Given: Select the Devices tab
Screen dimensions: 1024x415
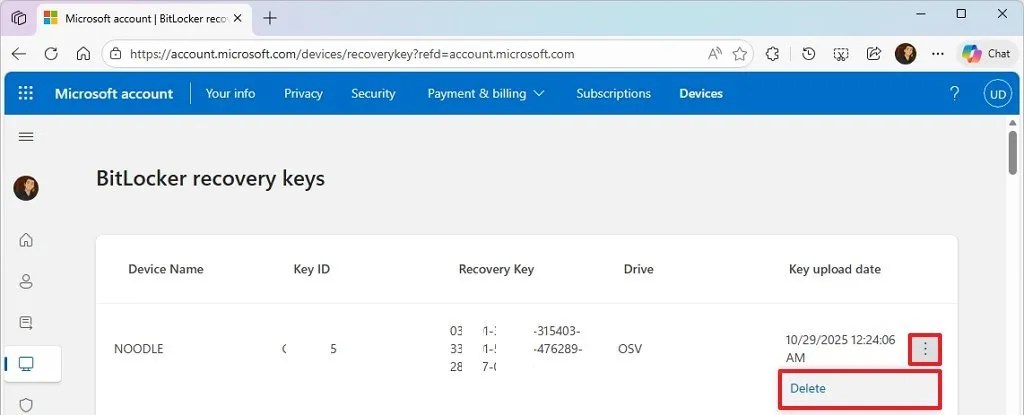Looking at the screenshot, I should pos(701,93).
